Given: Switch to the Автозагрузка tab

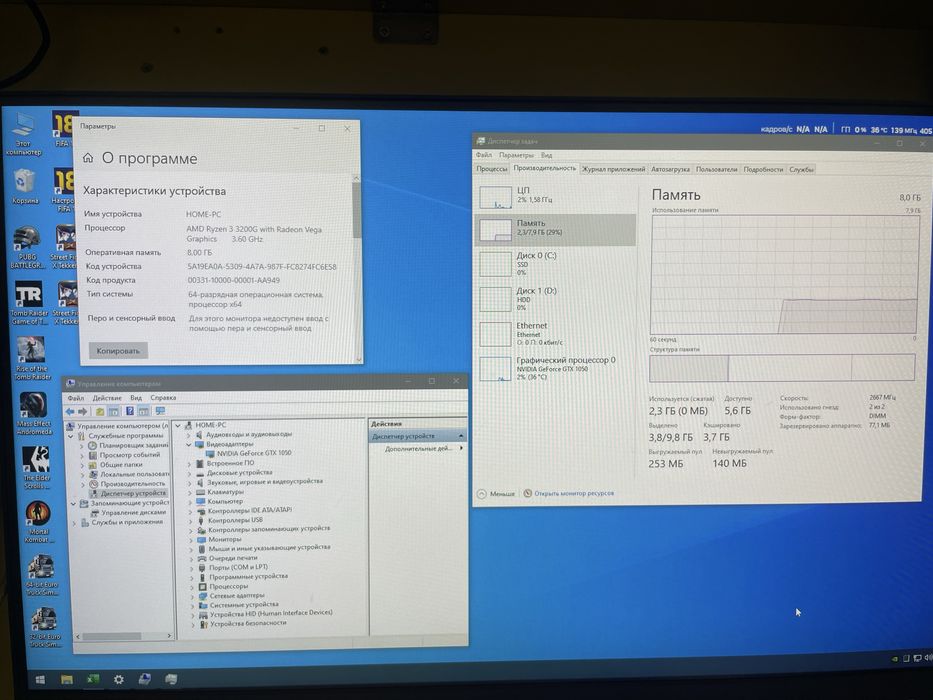Looking at the screenshot, I should click(x=670, y=170).
